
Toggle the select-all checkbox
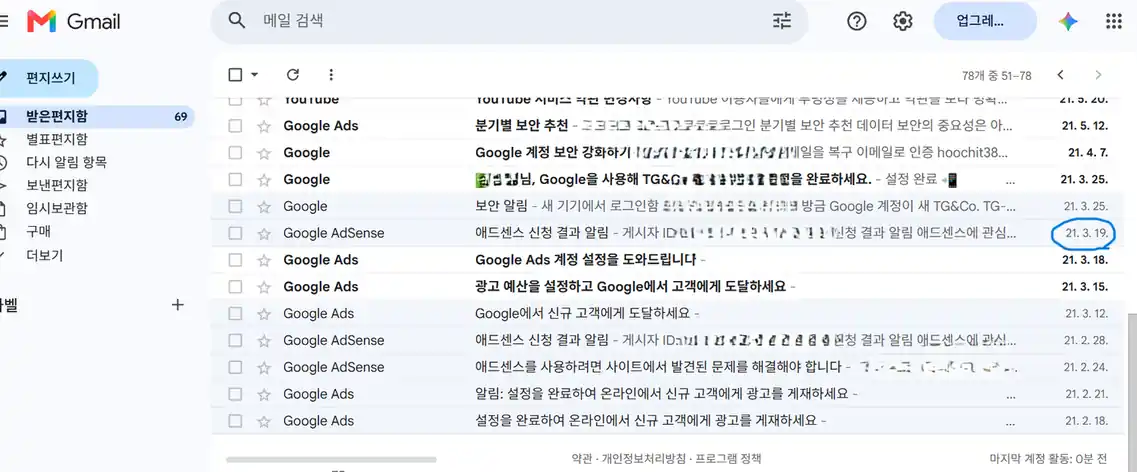click(x=235, y=74)
